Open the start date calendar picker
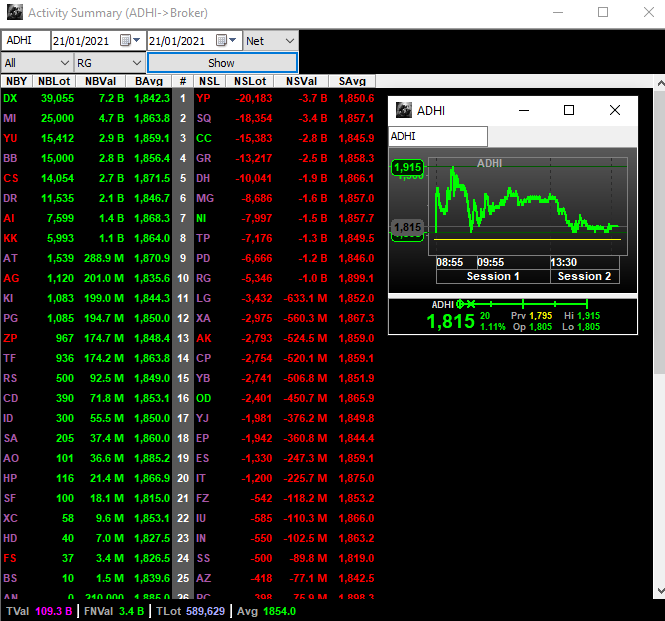The image size is (665, 621). 130,40
